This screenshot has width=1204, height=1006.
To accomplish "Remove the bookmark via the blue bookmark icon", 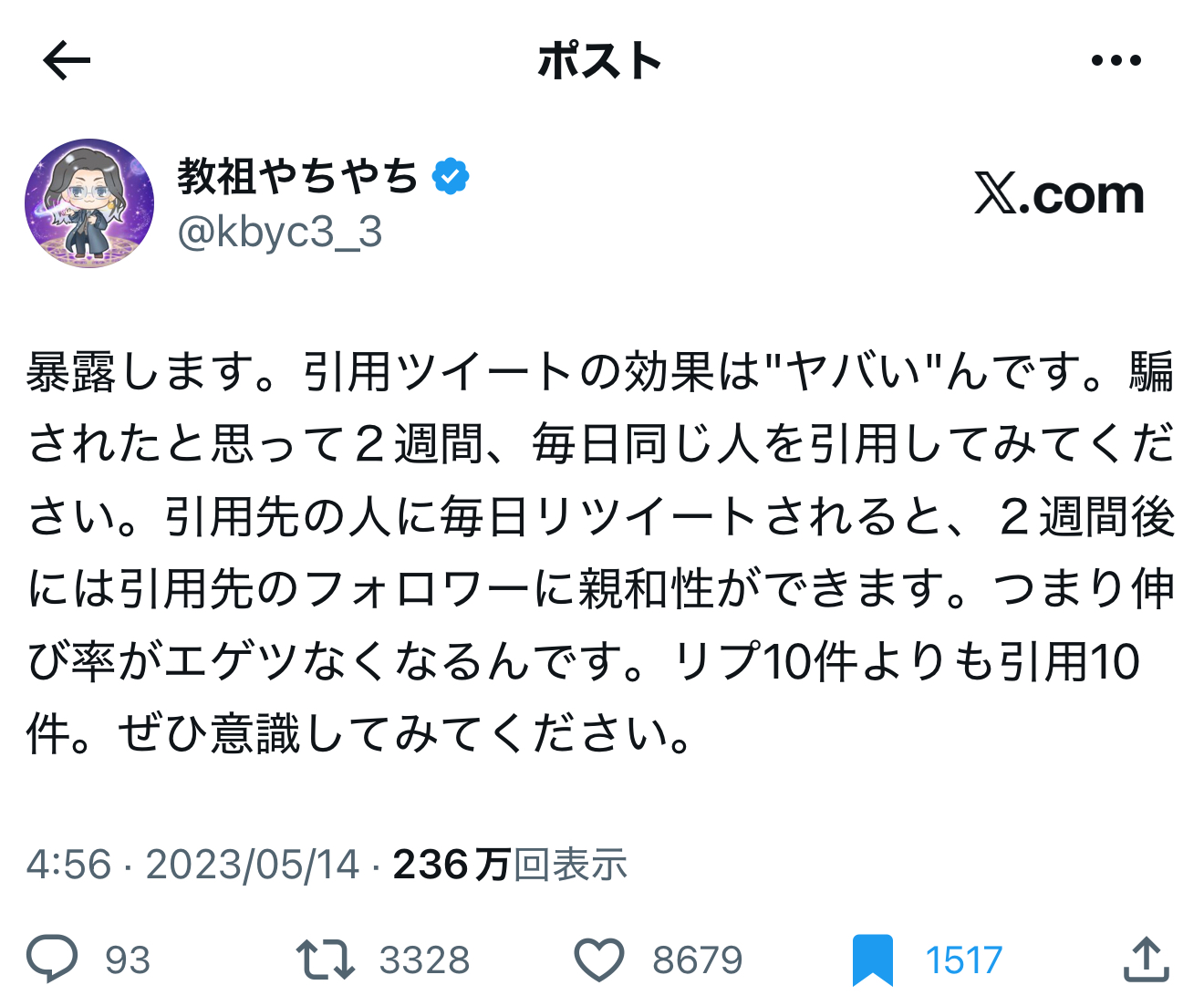I will click(872, 959).
